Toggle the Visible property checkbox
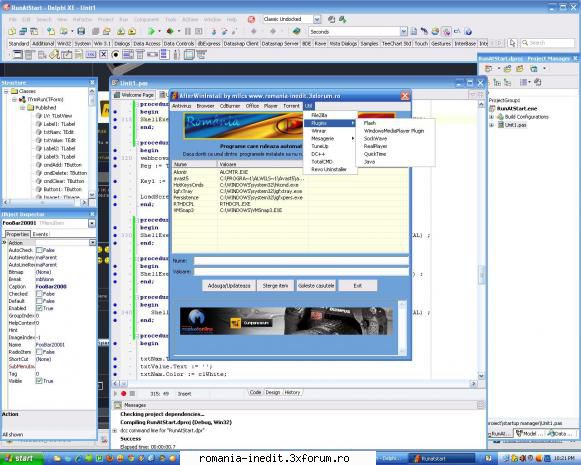581x465 pixels. click(x=39, y=381)
